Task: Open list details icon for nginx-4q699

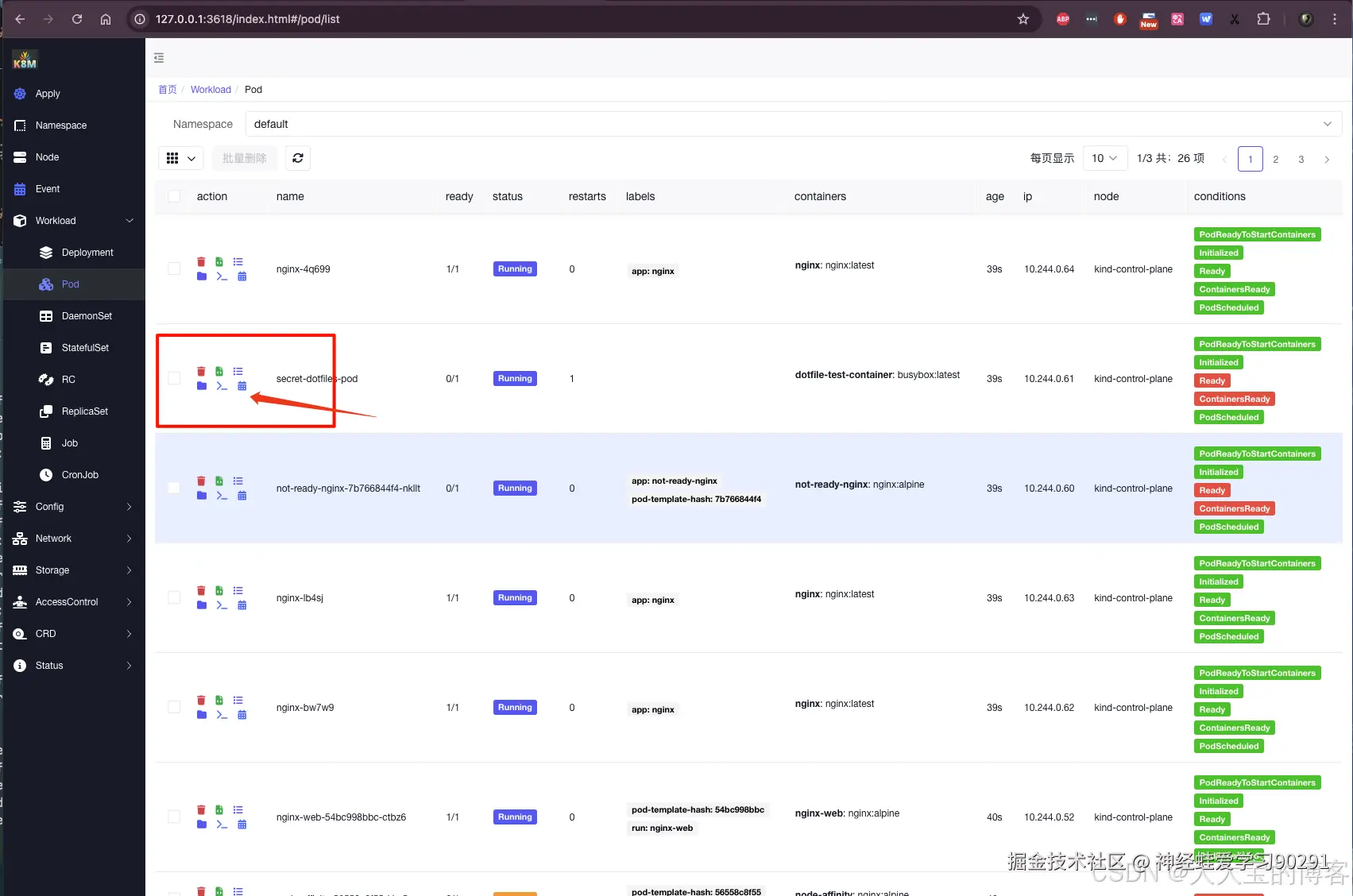Action: (238, 261)
